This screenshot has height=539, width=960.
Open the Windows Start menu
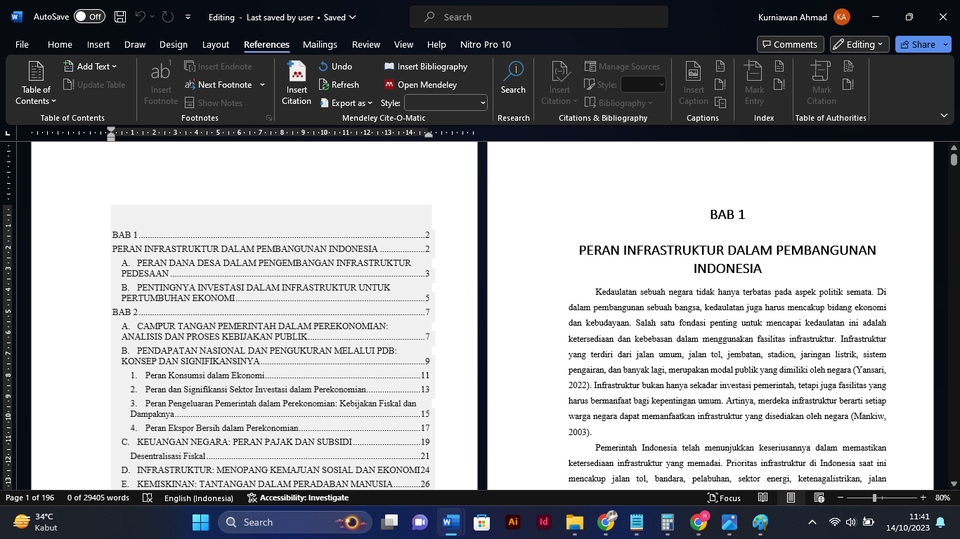pos(200,522)
